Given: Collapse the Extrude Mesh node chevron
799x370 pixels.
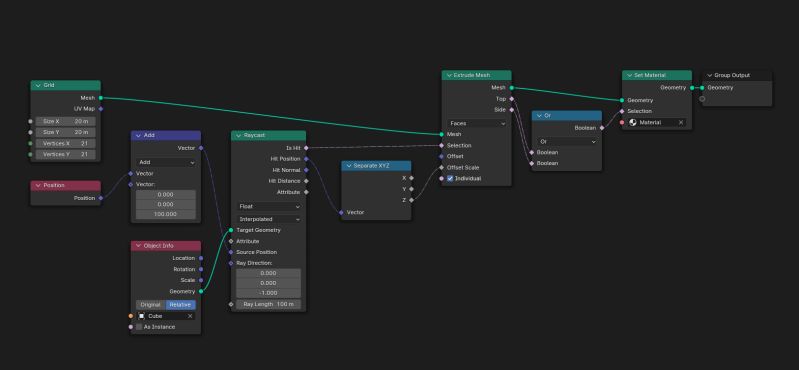Looking at the screenshot, I should (x=449, y=75).
